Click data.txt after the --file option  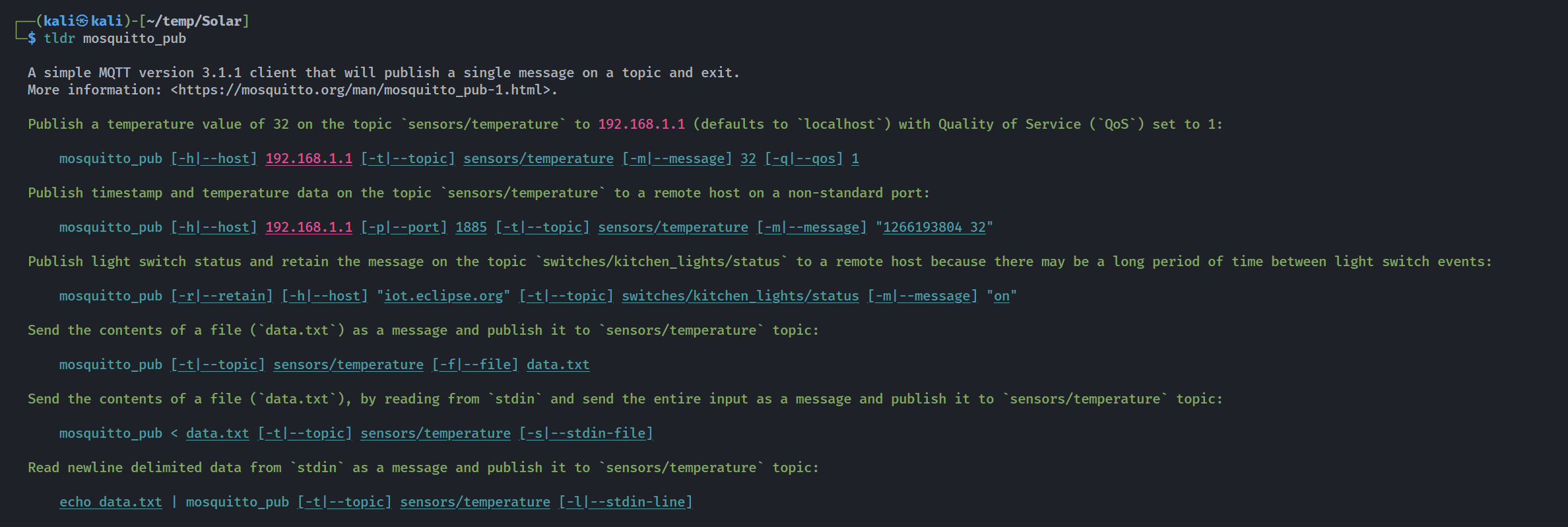pyautogui.click(x=558, y=365)
